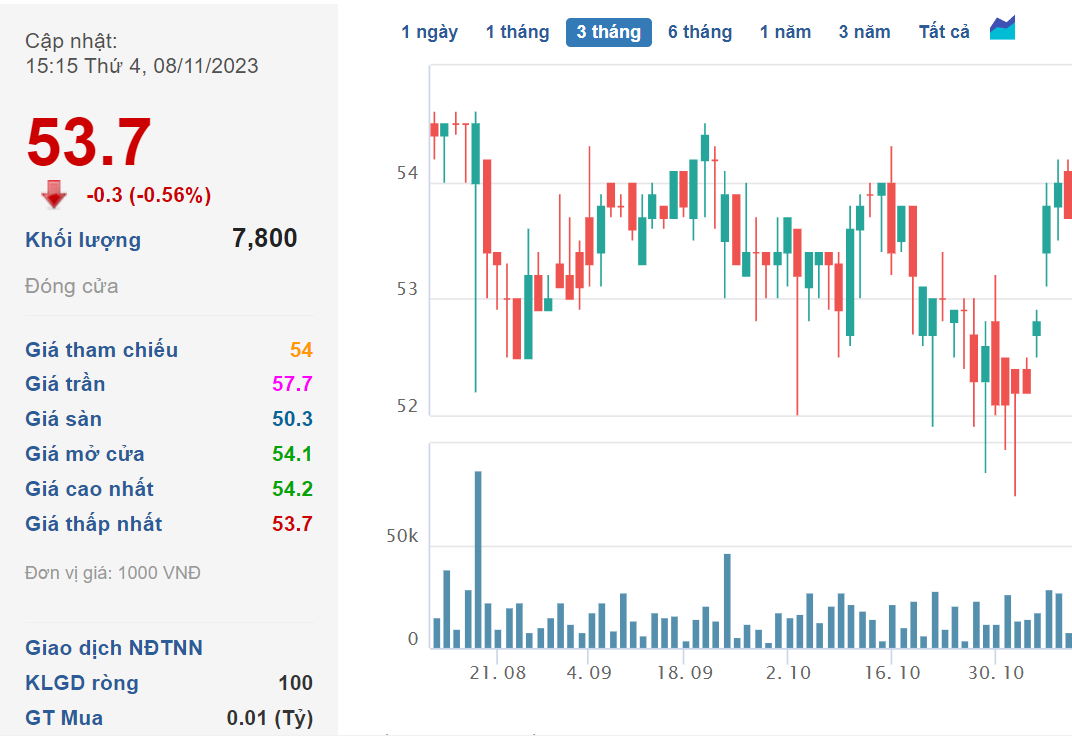Open the Giao dịch NĐTNN section heading

[x=114, y=648]
